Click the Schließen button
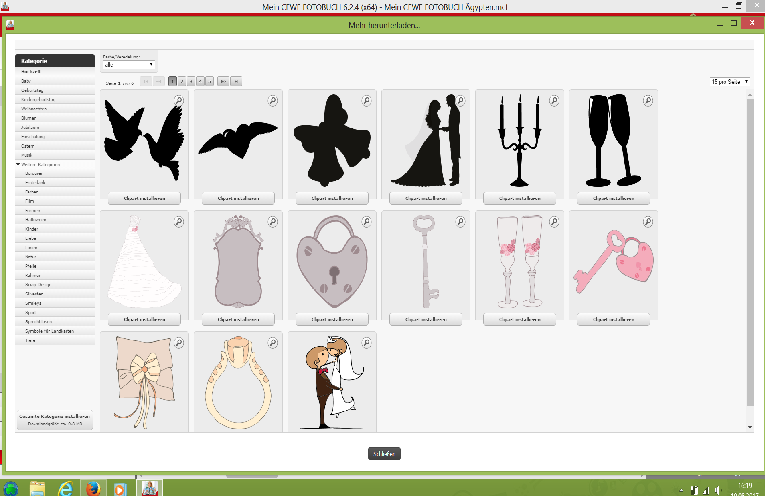Screen dimensions: 765x496 click(x=384, y=453)
